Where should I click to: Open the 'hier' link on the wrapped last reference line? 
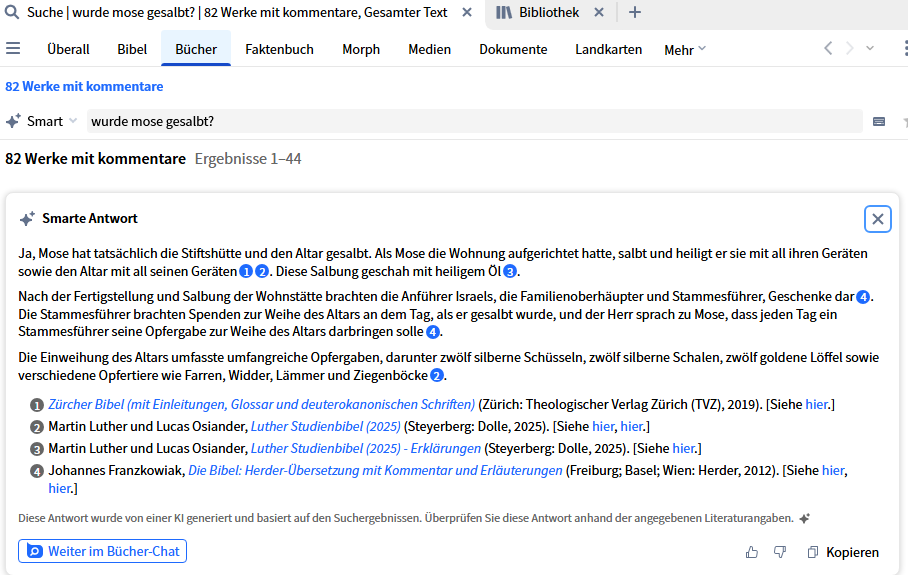[x=59, y=488]
